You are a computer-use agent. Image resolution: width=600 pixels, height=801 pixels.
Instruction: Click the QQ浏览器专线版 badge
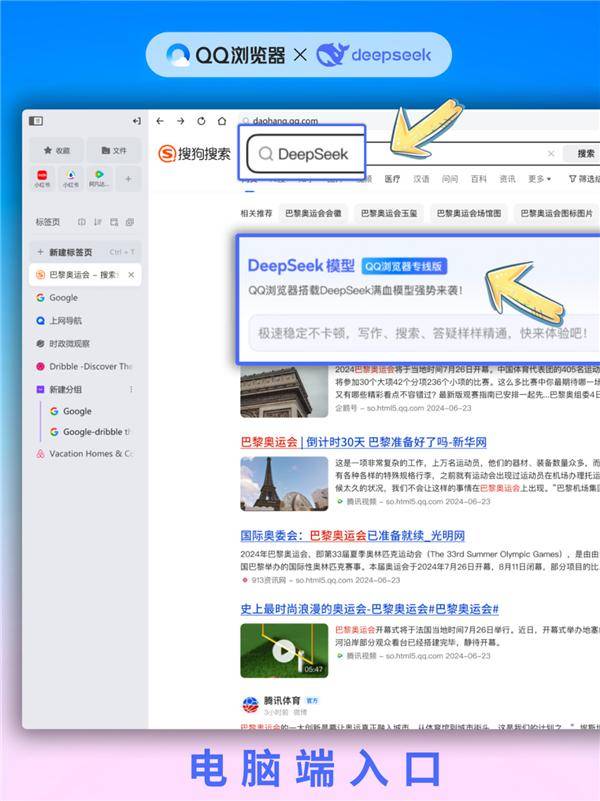click(x=404, y=266)
